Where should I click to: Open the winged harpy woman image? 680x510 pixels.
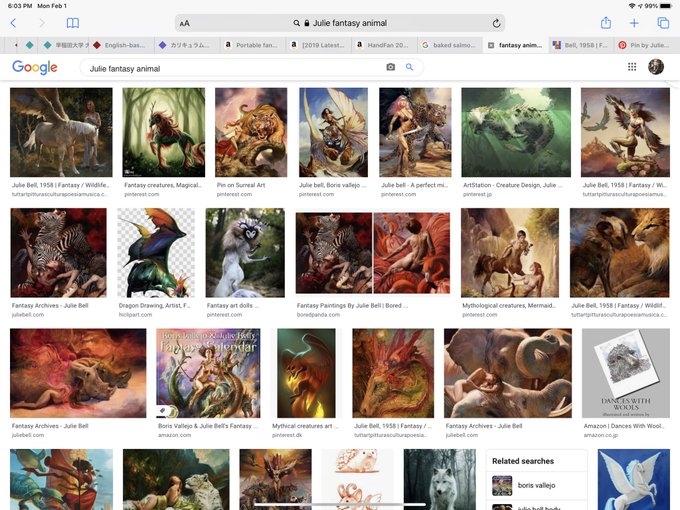click(625, 132)
